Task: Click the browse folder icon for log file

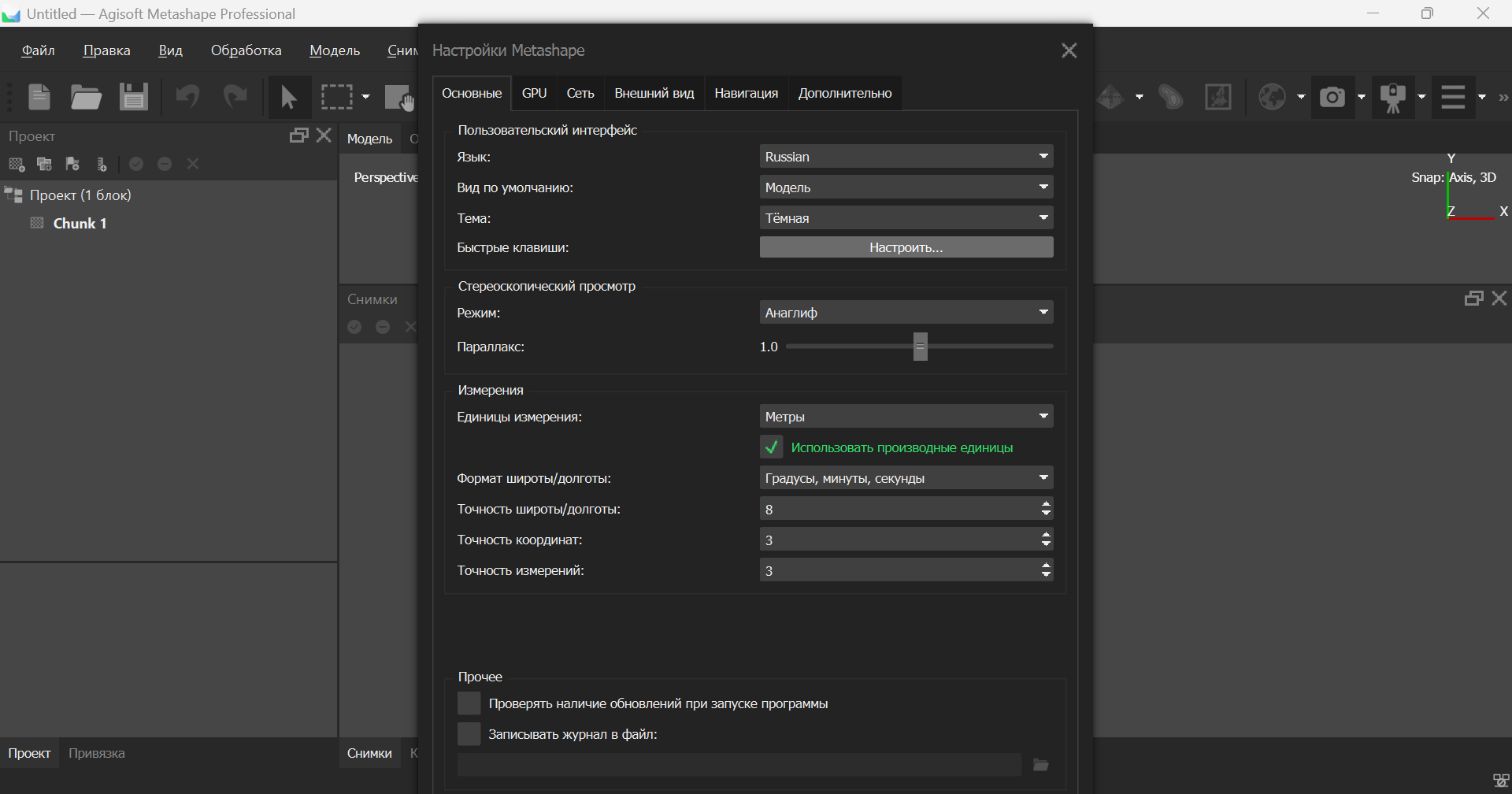Action: (1040, 765)
